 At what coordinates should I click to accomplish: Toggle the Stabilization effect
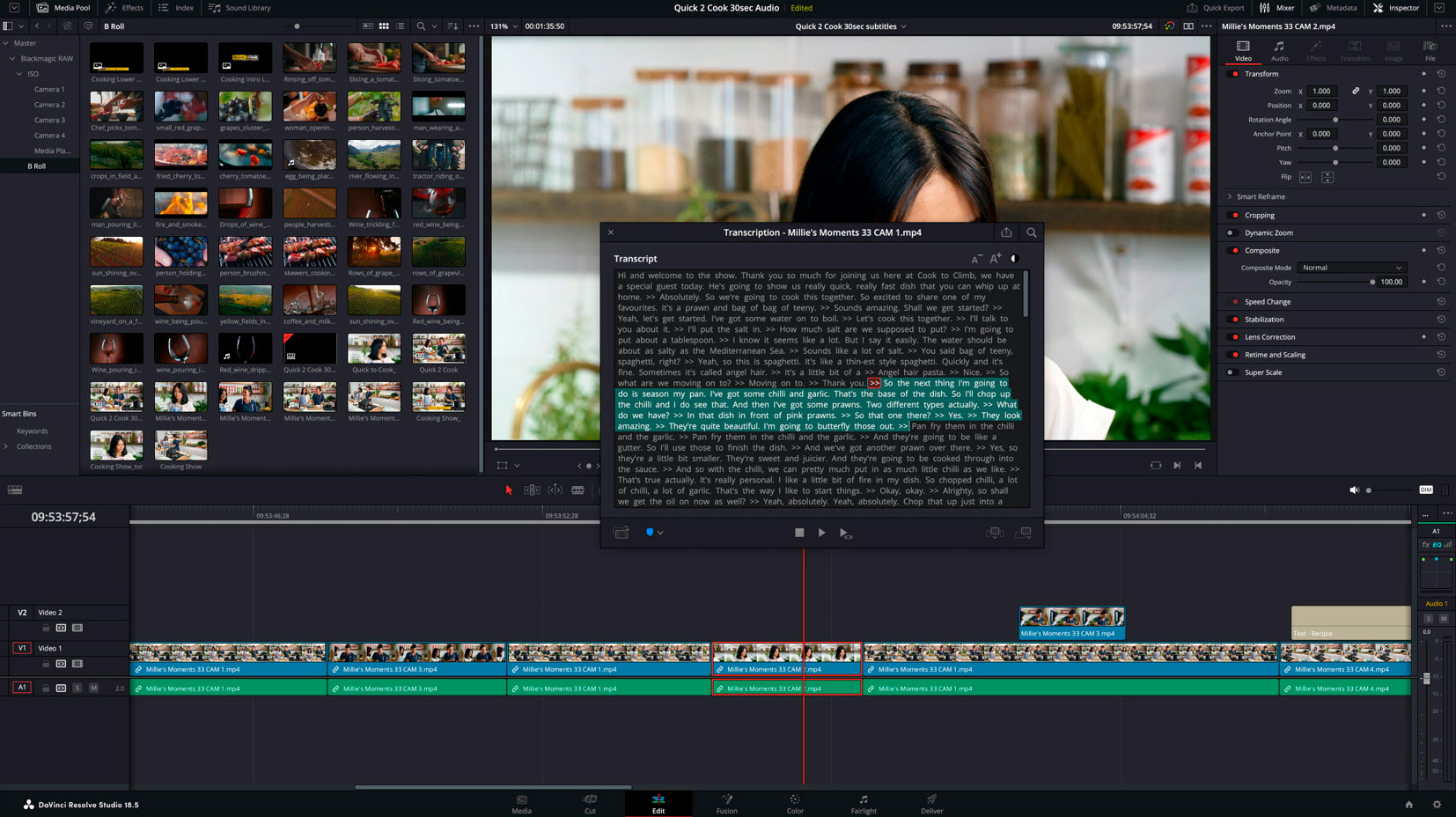coord(1234,320)
